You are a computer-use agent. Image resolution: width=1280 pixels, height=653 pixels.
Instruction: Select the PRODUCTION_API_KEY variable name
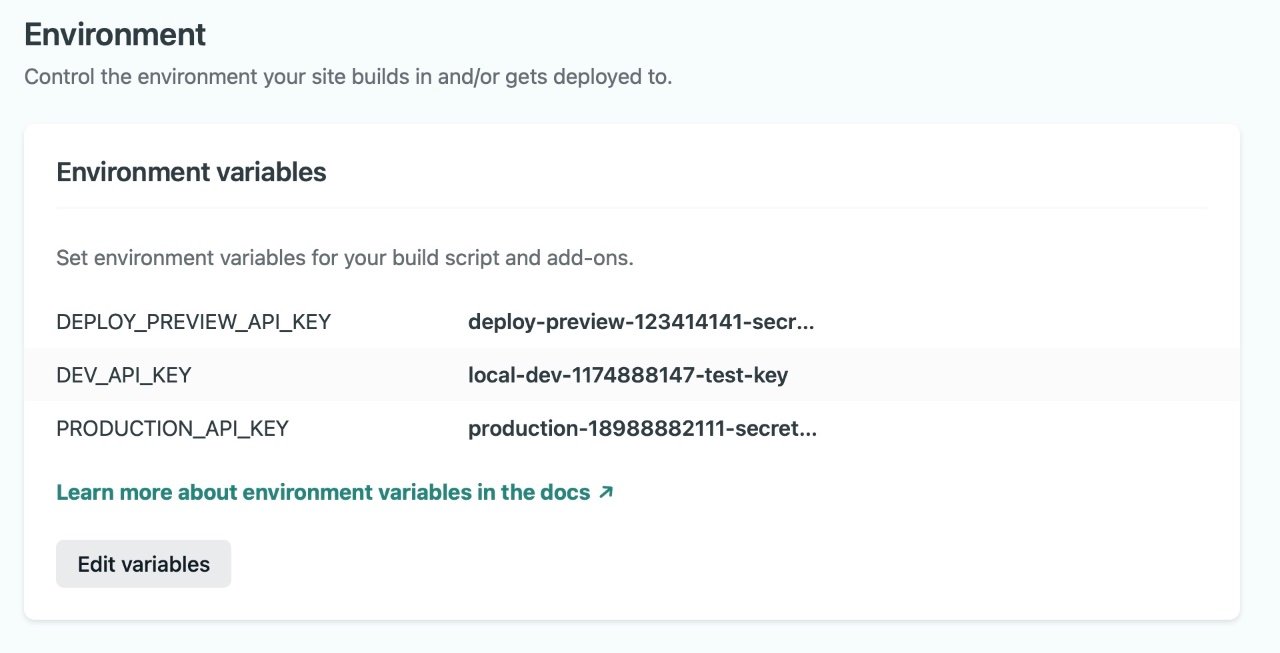tap(172, 428)
